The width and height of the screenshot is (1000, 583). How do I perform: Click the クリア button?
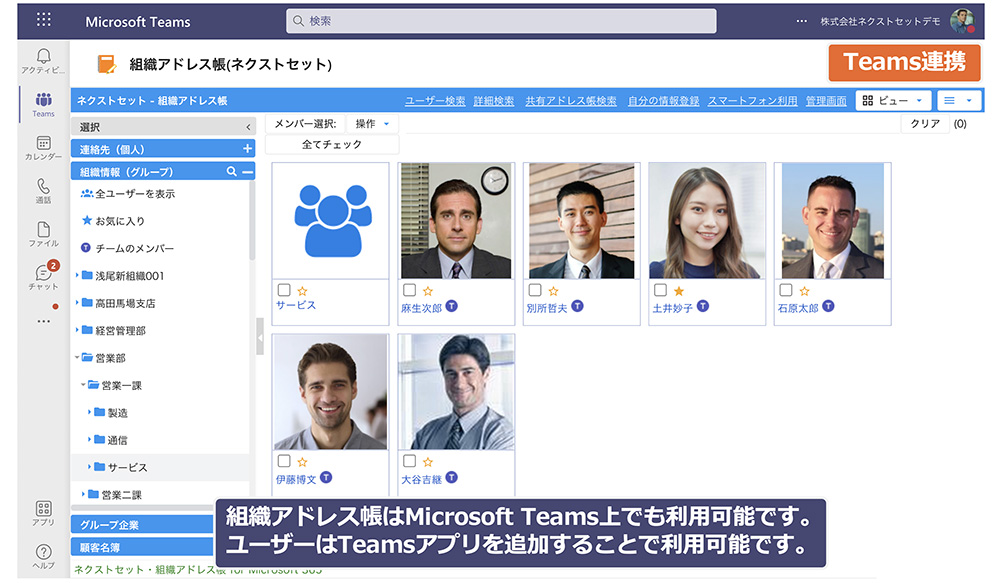click(x=925, y=123)
